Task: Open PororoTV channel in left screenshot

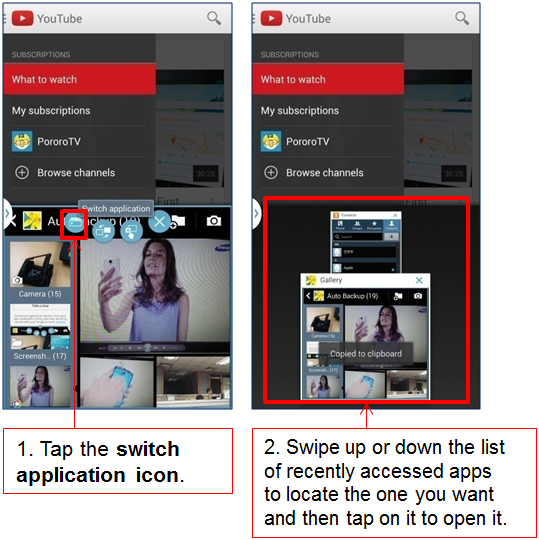Action: pos(80,142)
